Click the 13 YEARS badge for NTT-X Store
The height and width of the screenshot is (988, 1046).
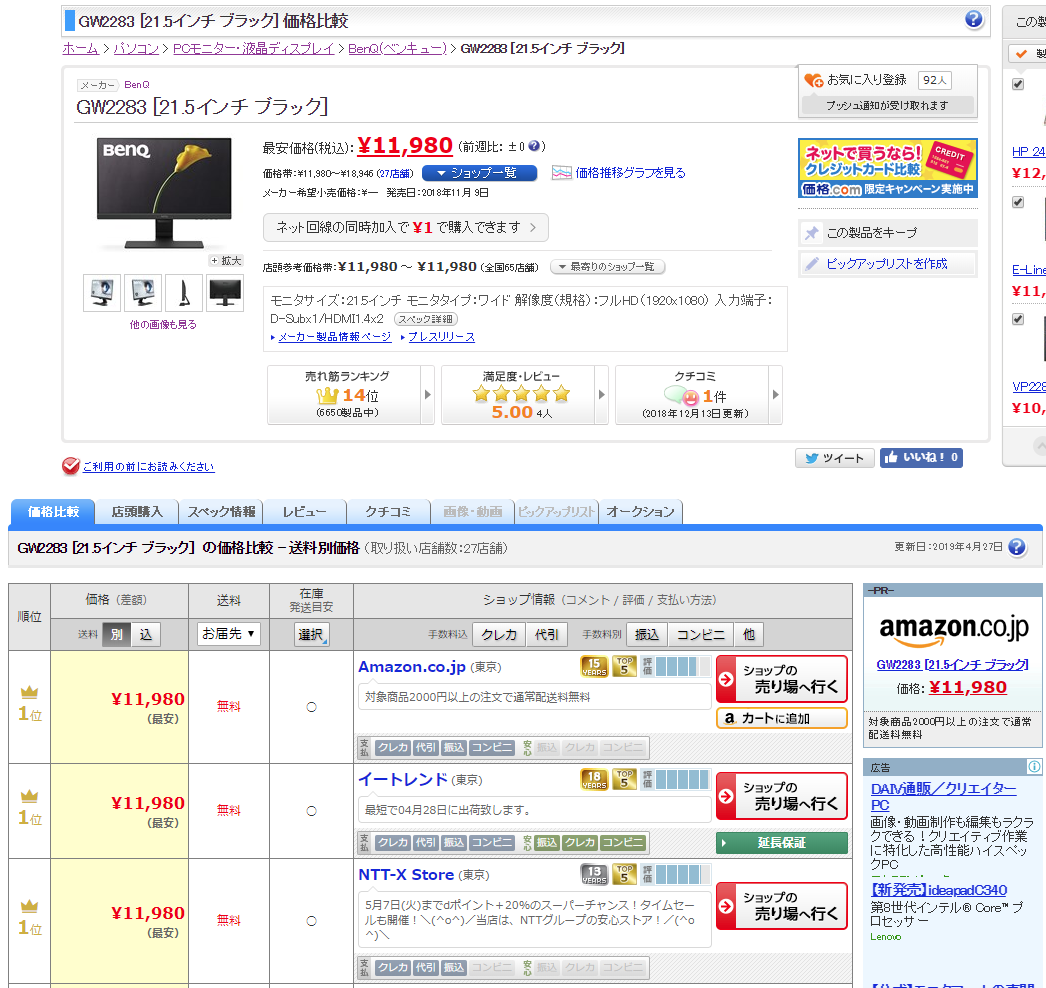(x=594, y=874)
